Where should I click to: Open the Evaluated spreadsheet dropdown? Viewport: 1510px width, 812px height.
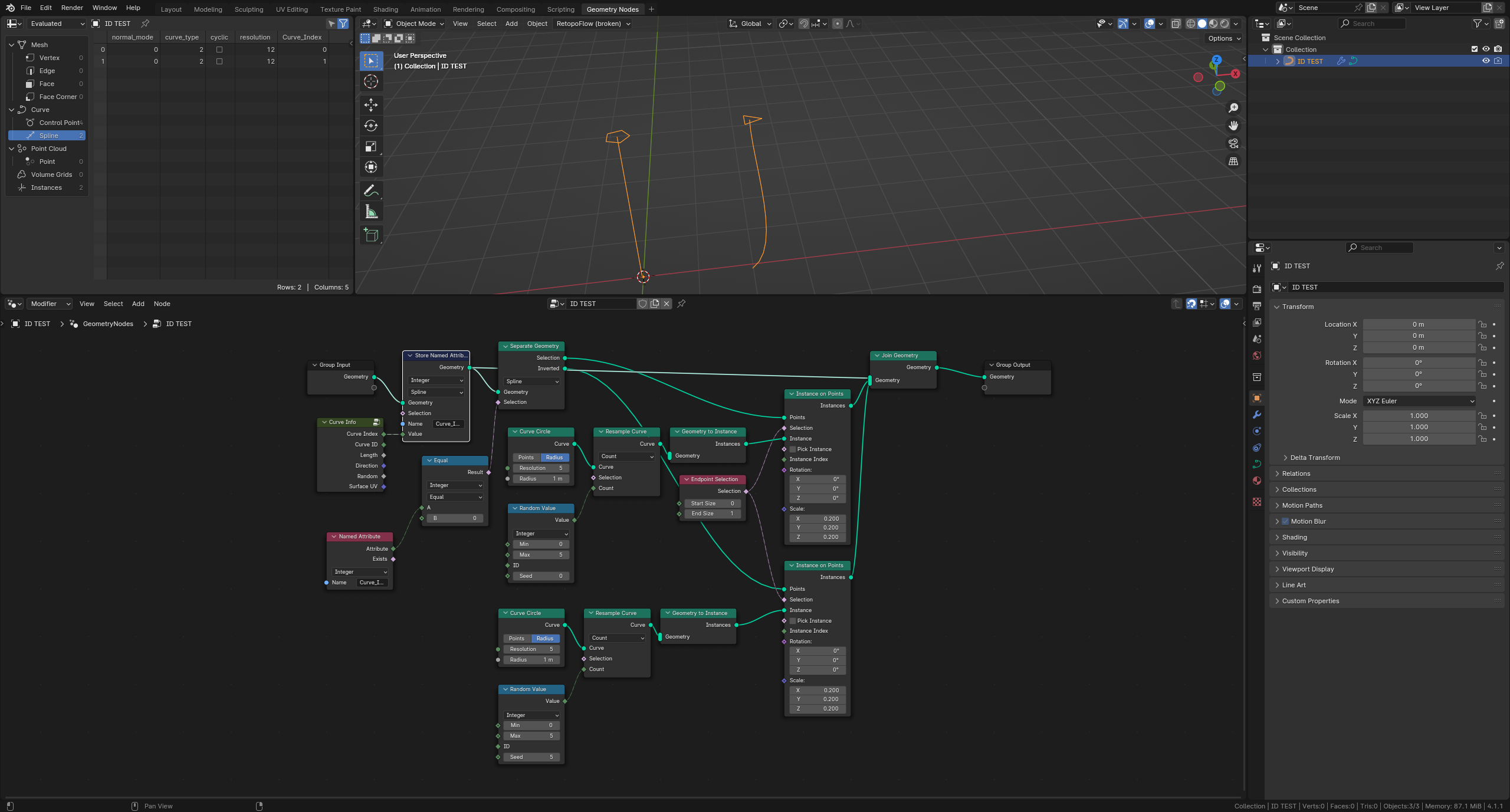tap(57, 24)
